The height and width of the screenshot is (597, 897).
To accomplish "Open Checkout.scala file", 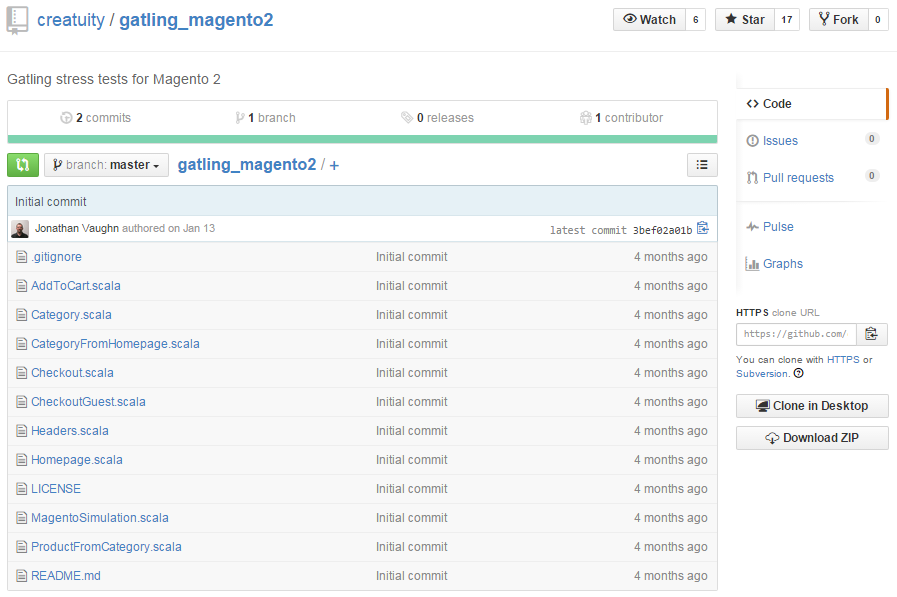I will pyautogui.click(x=72, y=373).
